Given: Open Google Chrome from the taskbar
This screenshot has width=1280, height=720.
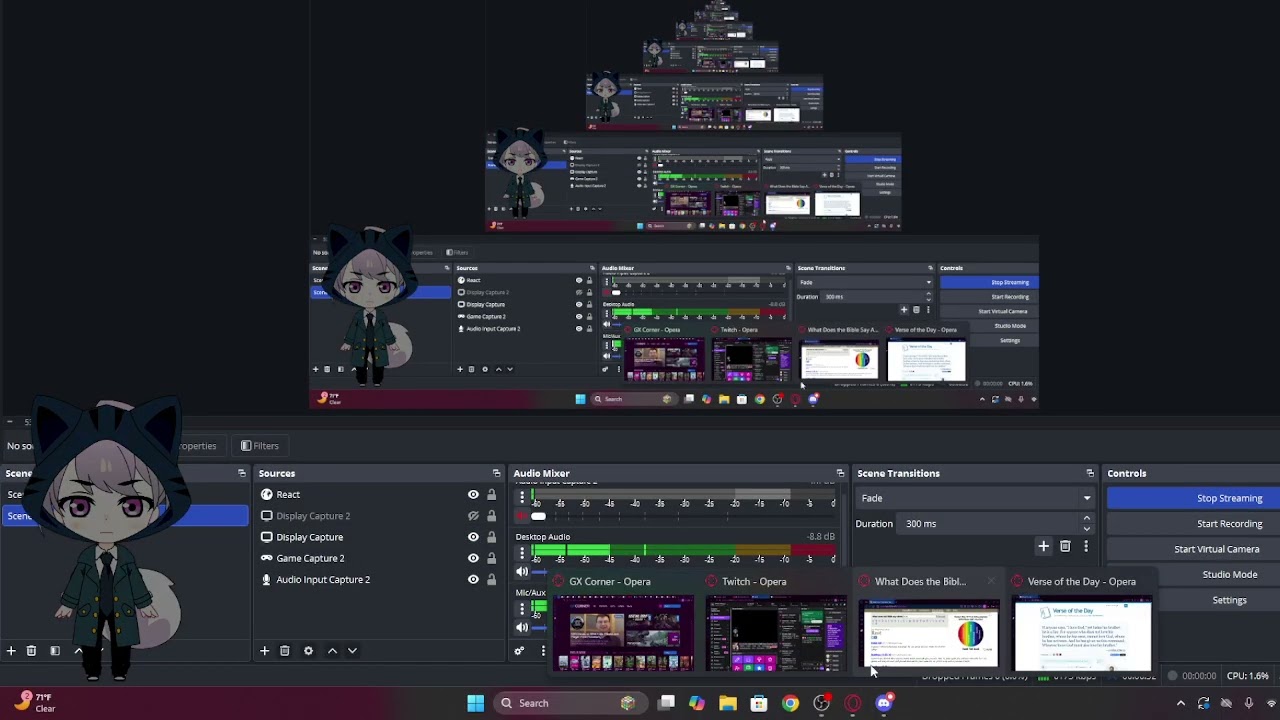Looking at the screenshot, I should click(x=790, y=703).
